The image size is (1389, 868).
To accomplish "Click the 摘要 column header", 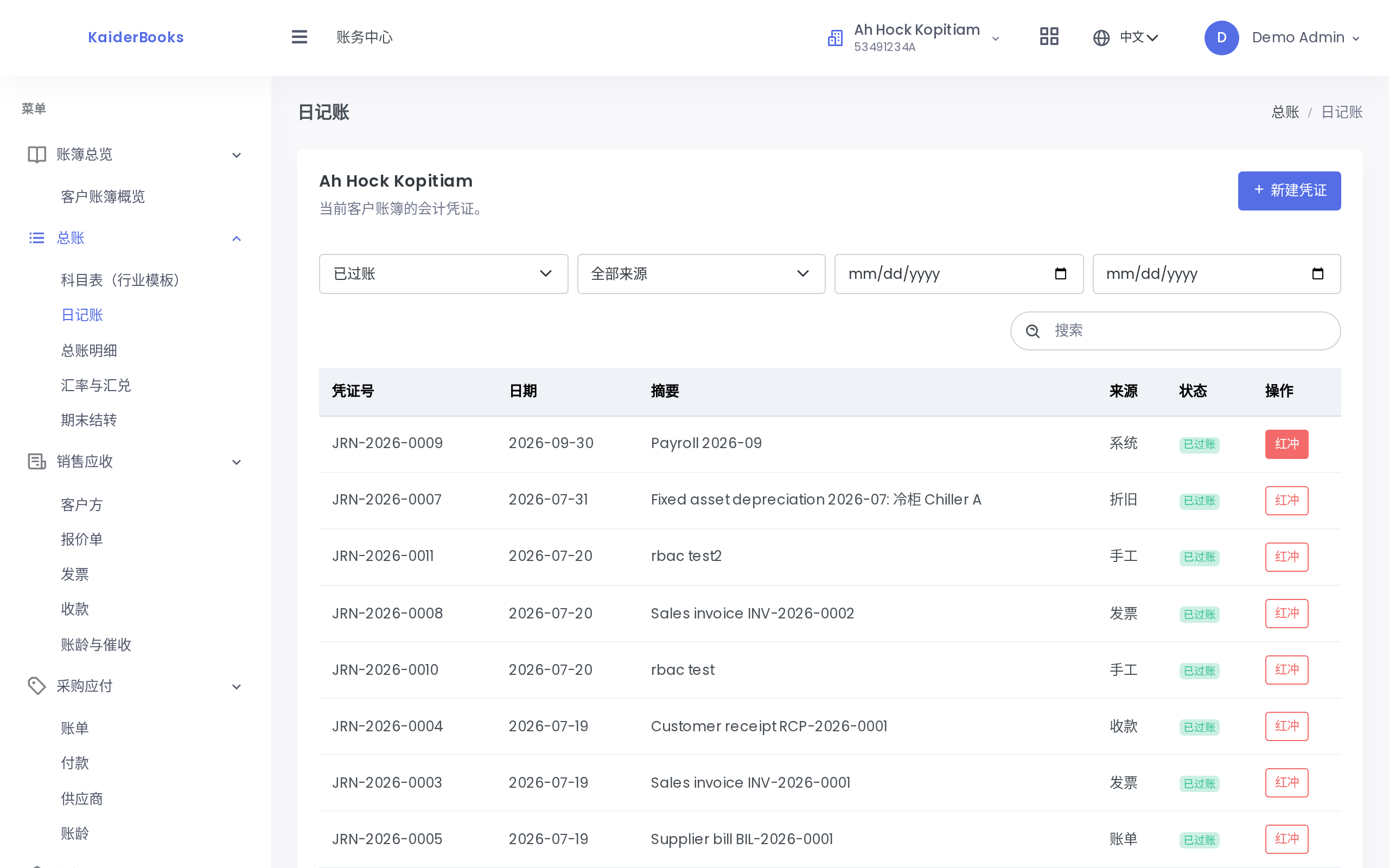I will 665,391.
